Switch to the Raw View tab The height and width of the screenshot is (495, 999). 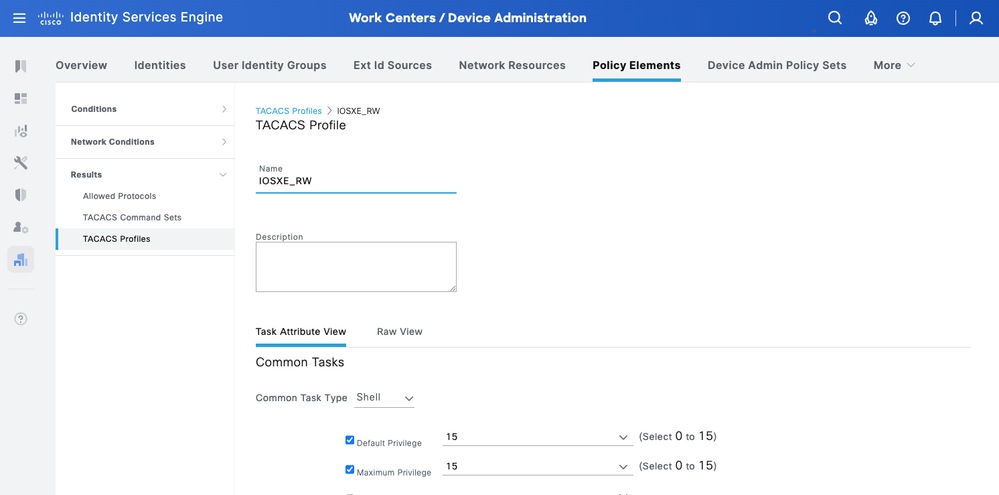point(399,332)
